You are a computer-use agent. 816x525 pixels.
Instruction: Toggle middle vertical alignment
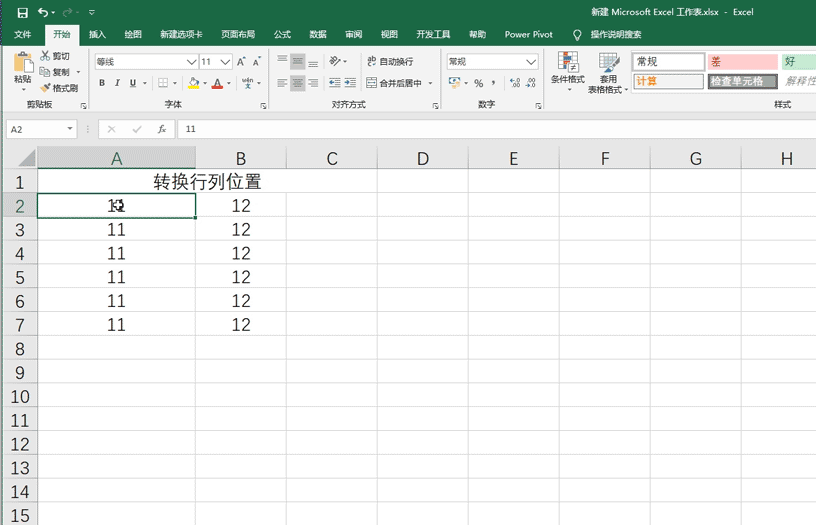(x=298, y=61)
